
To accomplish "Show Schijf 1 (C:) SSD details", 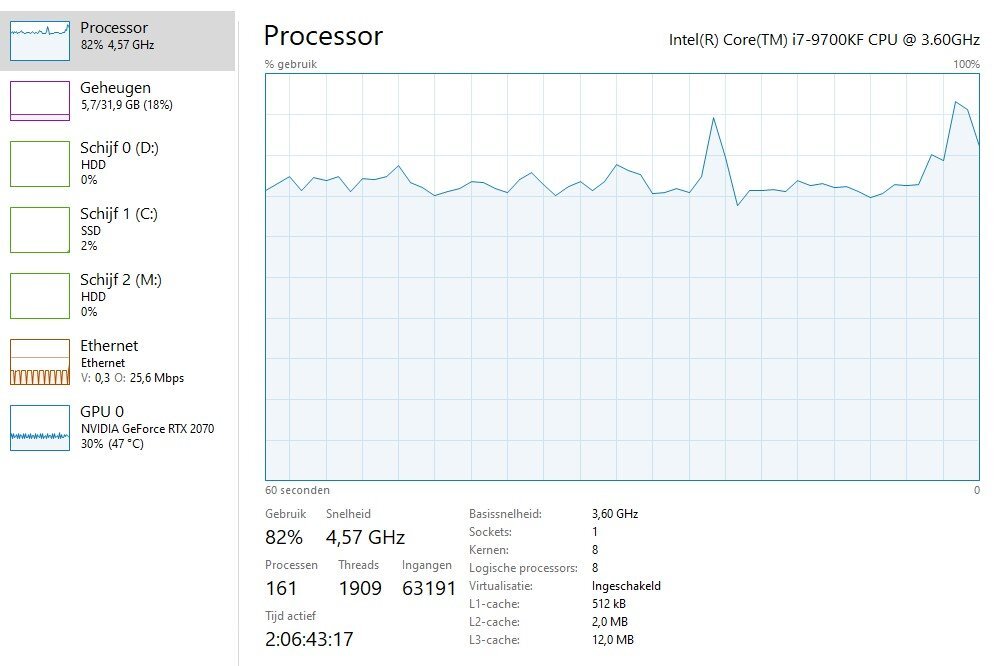I will pos(119,214).
